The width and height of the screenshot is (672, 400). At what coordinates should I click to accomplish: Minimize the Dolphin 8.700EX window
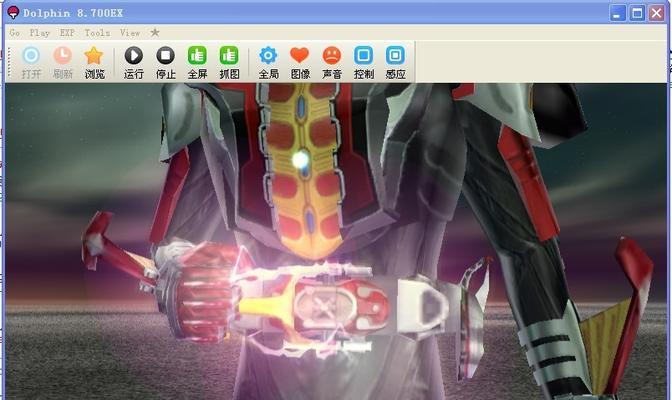click(617, 13)
